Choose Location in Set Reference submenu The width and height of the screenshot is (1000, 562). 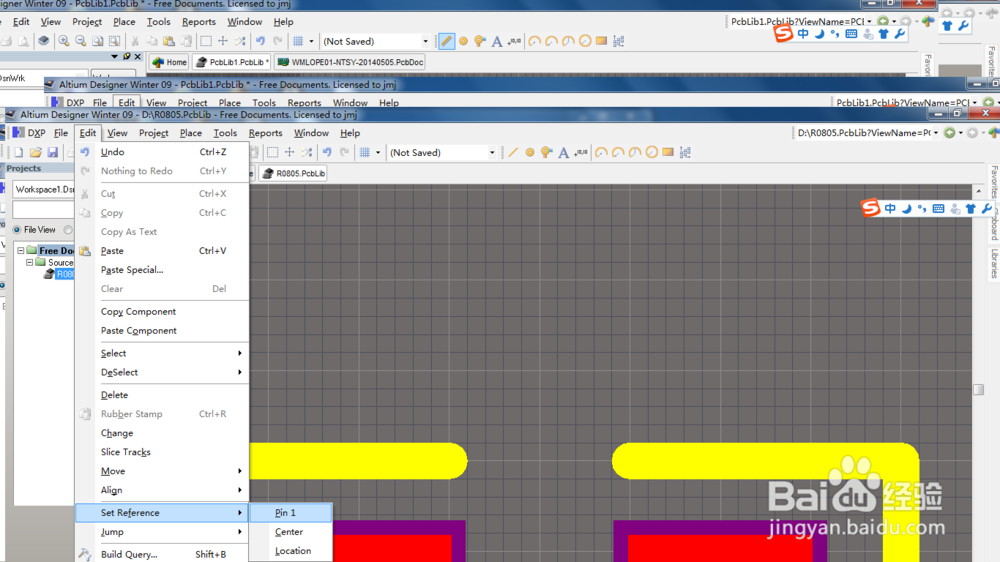point(291,551)
